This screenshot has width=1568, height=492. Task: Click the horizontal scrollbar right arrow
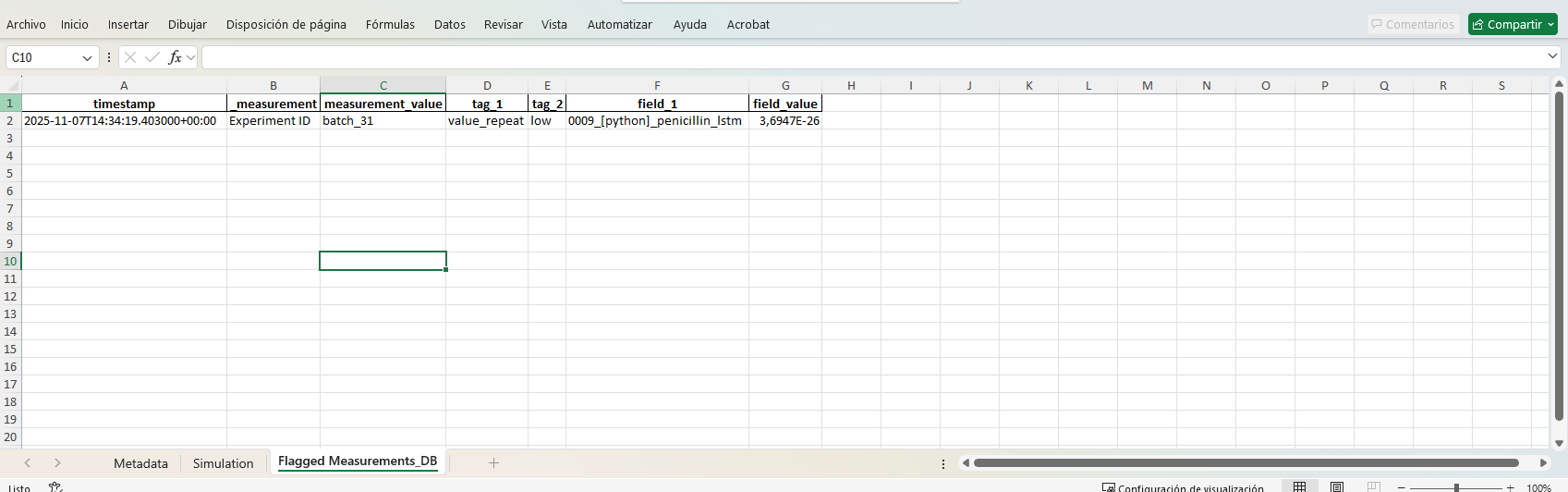tap(1543, 462)
